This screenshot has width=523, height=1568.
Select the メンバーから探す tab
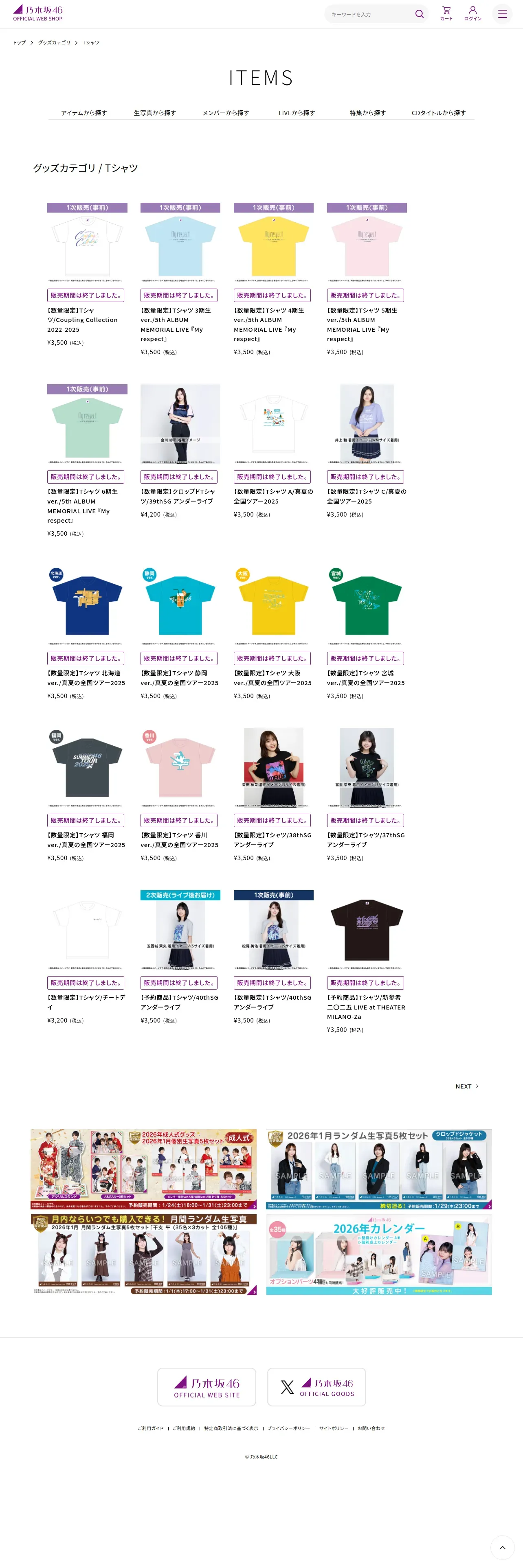(226, 113)
